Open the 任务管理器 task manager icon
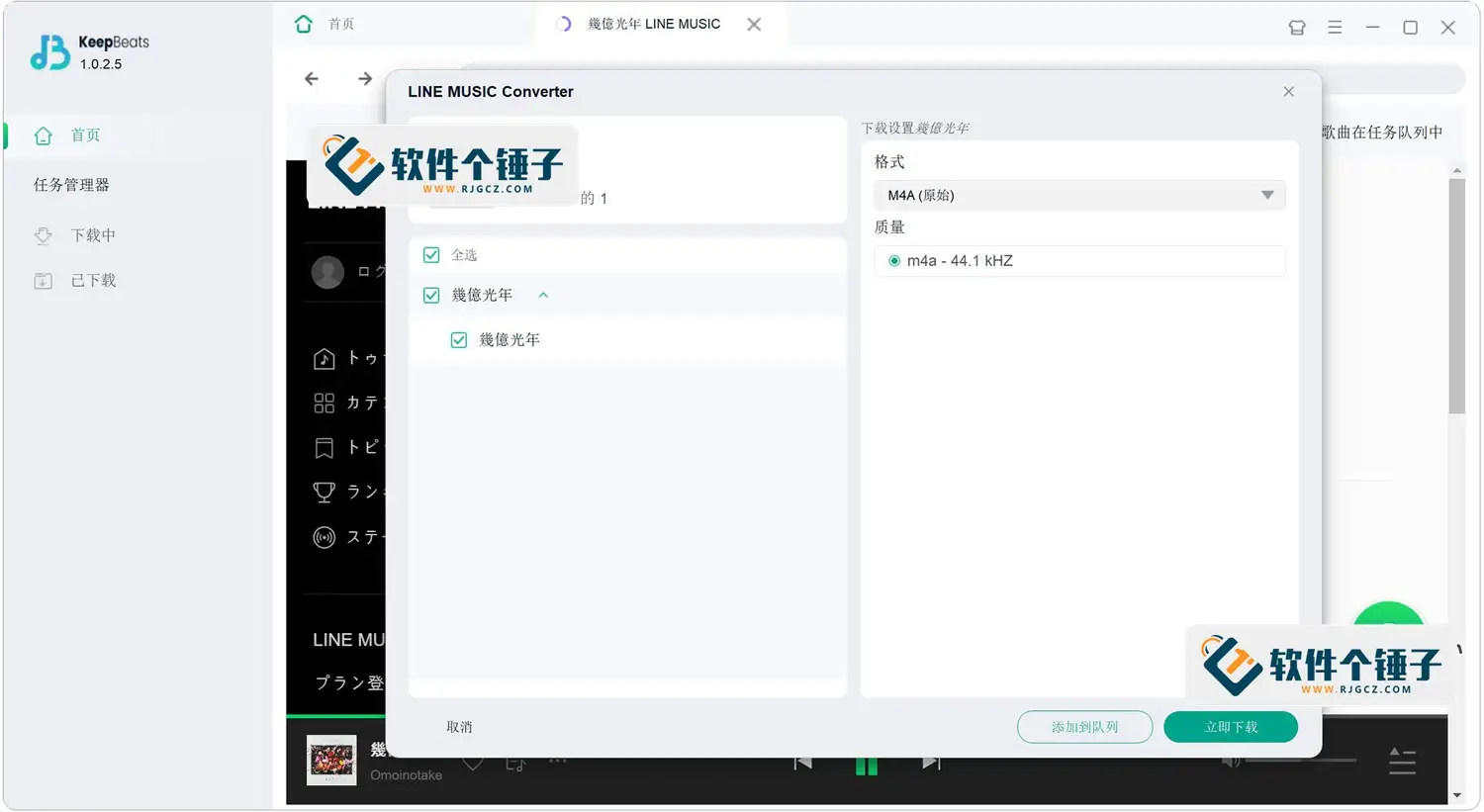Viewport: 1484px width, 812px height. (69, 185)
